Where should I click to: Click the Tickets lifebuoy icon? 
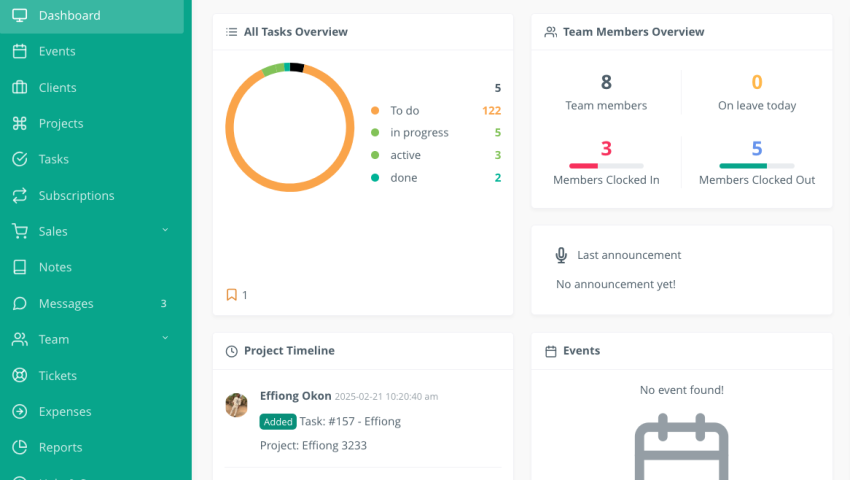[x=19, y=376]
